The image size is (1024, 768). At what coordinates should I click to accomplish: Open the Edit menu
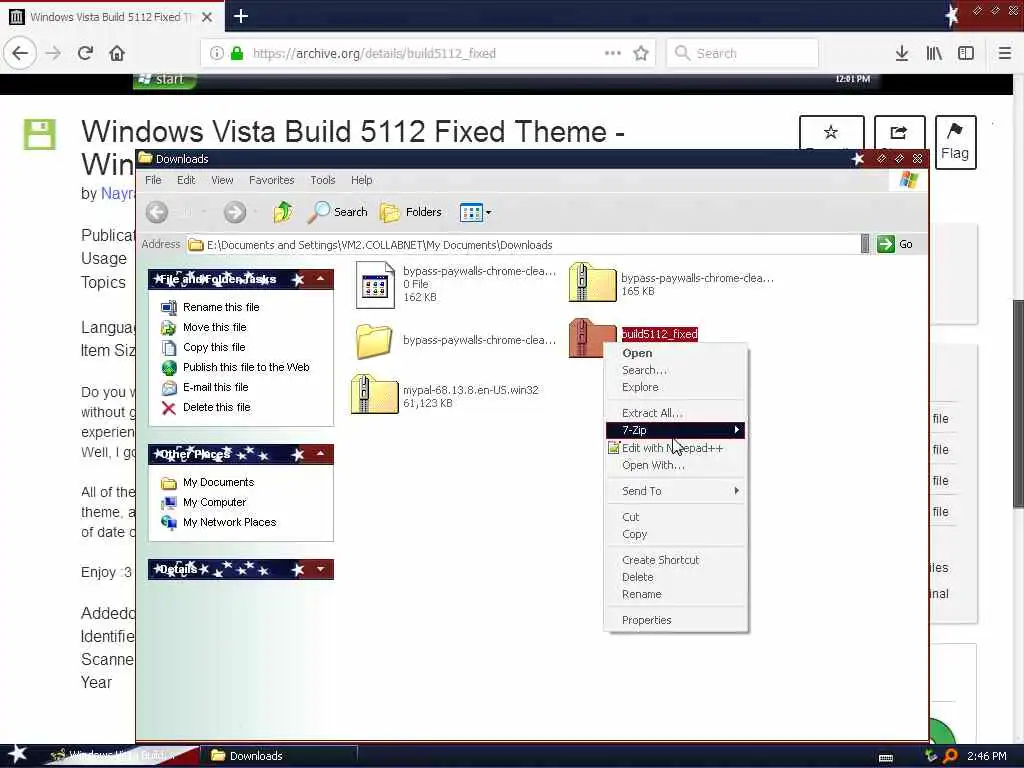coord(186,180)
